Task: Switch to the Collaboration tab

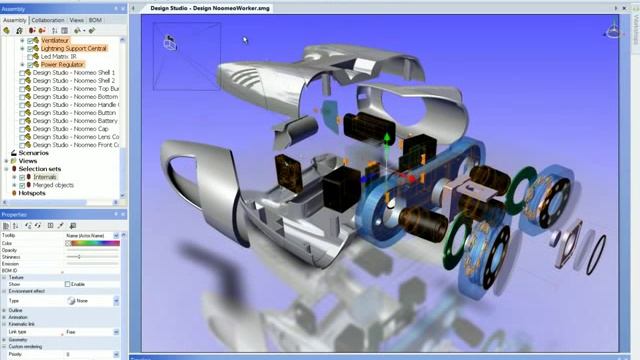Action: click(x=48, y=20)
